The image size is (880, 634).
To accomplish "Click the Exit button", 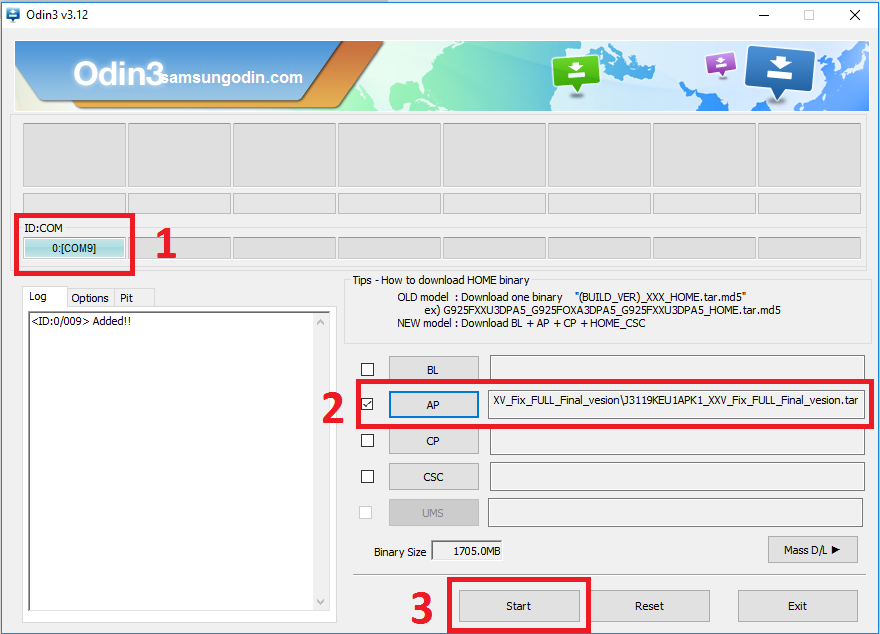I will click(797, 606).
